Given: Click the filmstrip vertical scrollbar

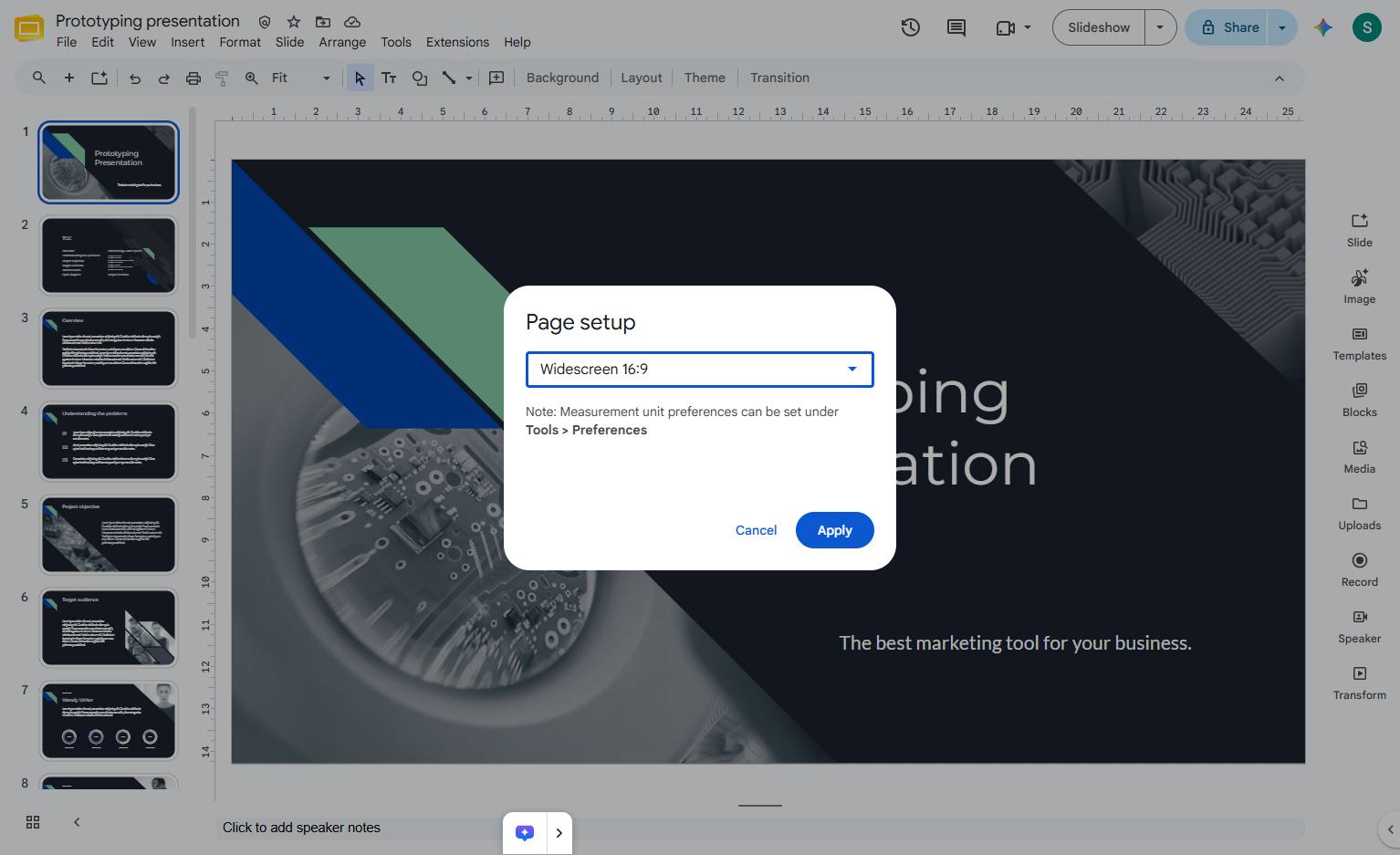Looking at the screenshot, I should 193,223.
